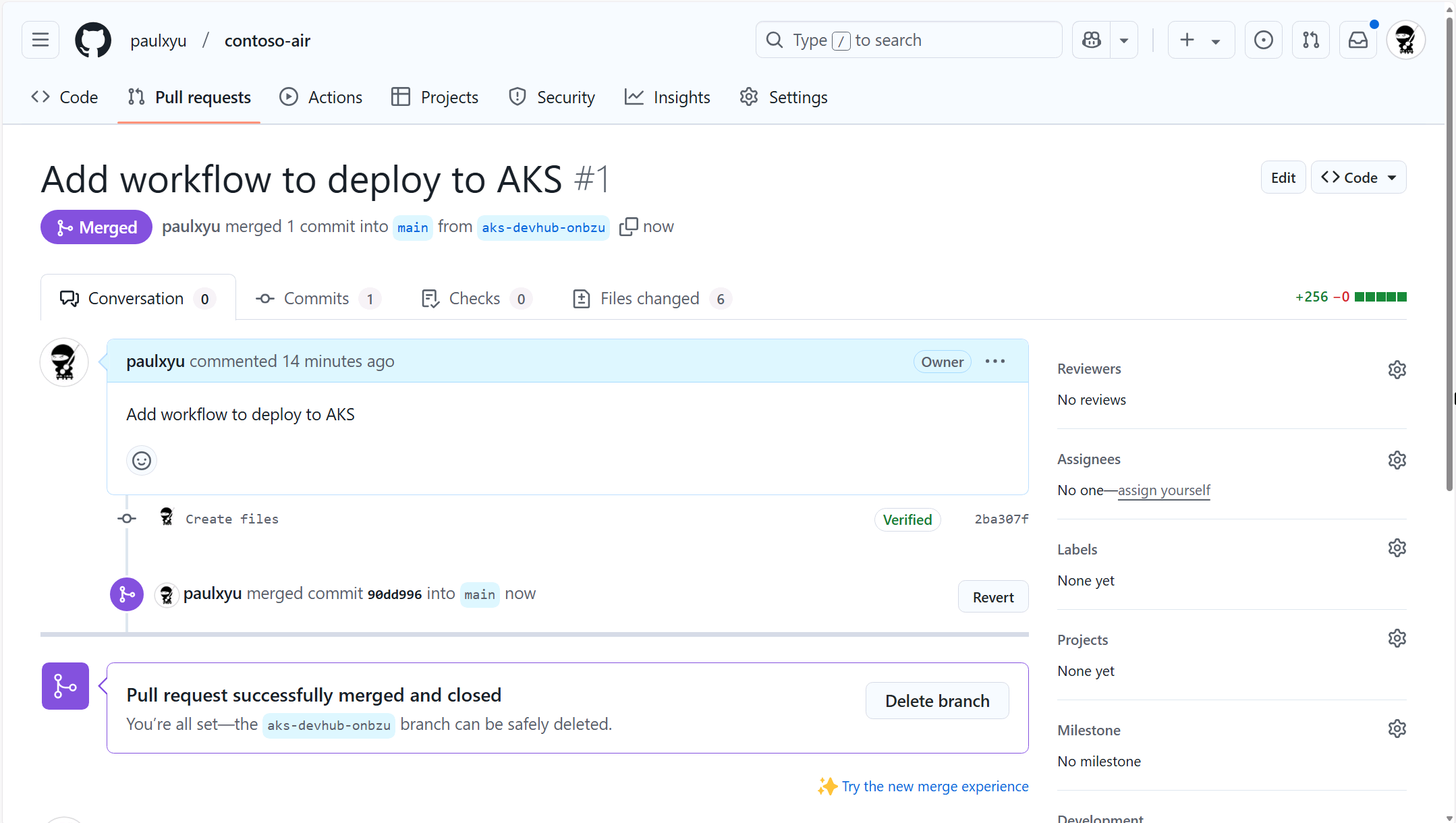Click assign yourself link for Assignees
This screenshot has height=823, width=1456.
1162,489
